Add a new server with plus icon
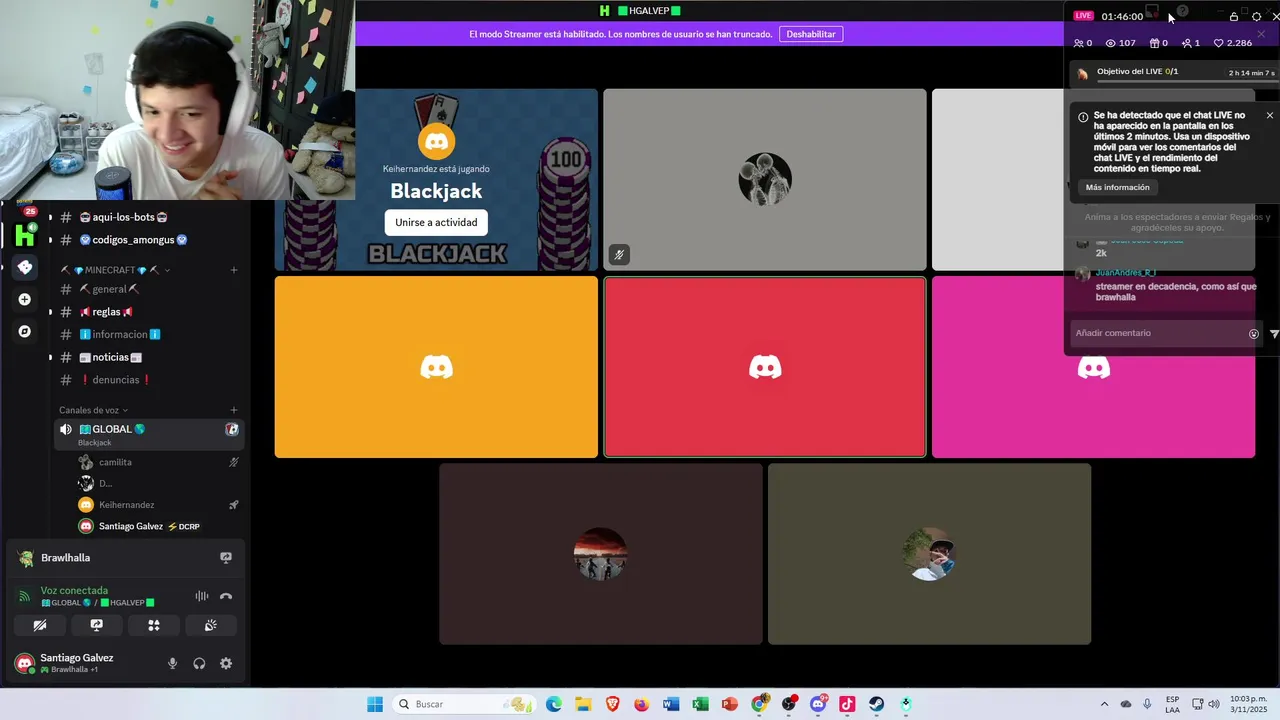 pos(25,299)
